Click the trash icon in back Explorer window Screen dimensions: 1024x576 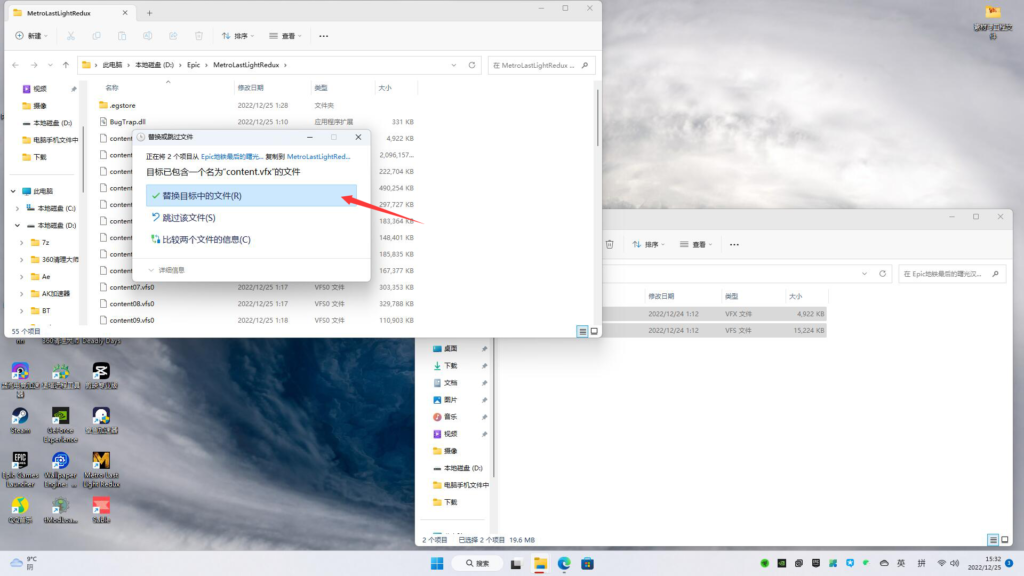coord(609,244)
